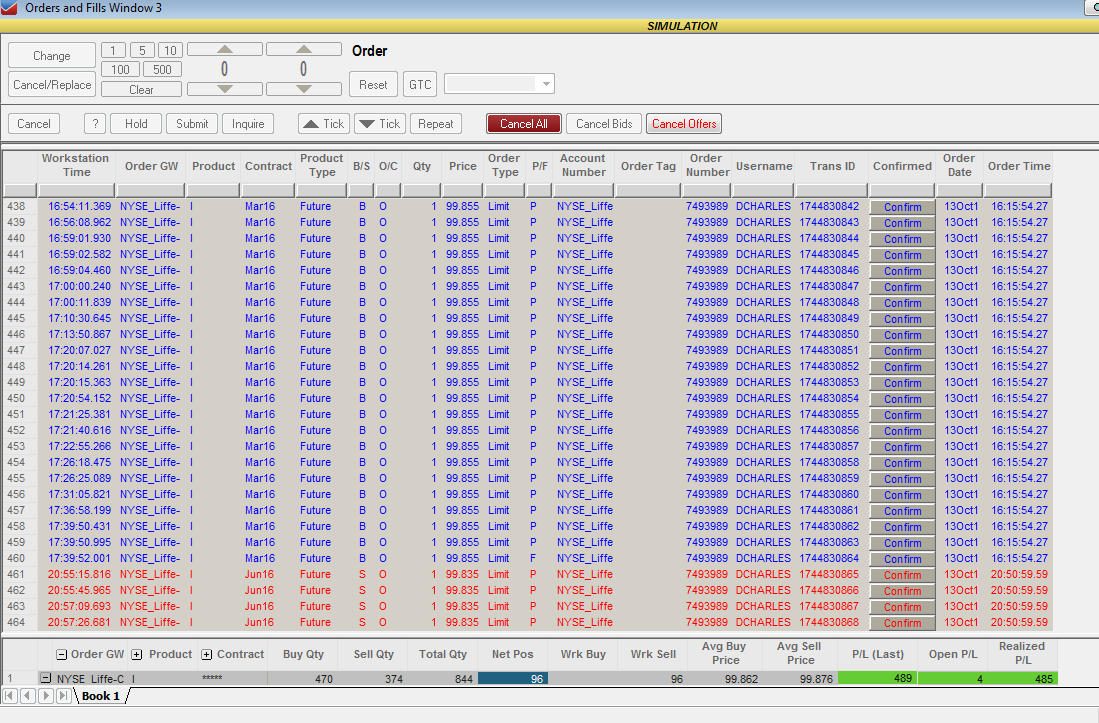Decrease first order value with down arrow
Image resolution: width=1099 pixels, height=723 pixels.
225,89
